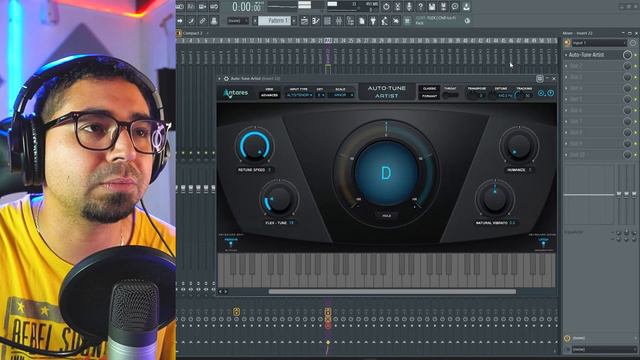This screenshot has height=360, width=640.
Task: Click the orange marker icon above track 22 at bottom
Action: pos(328,312)
